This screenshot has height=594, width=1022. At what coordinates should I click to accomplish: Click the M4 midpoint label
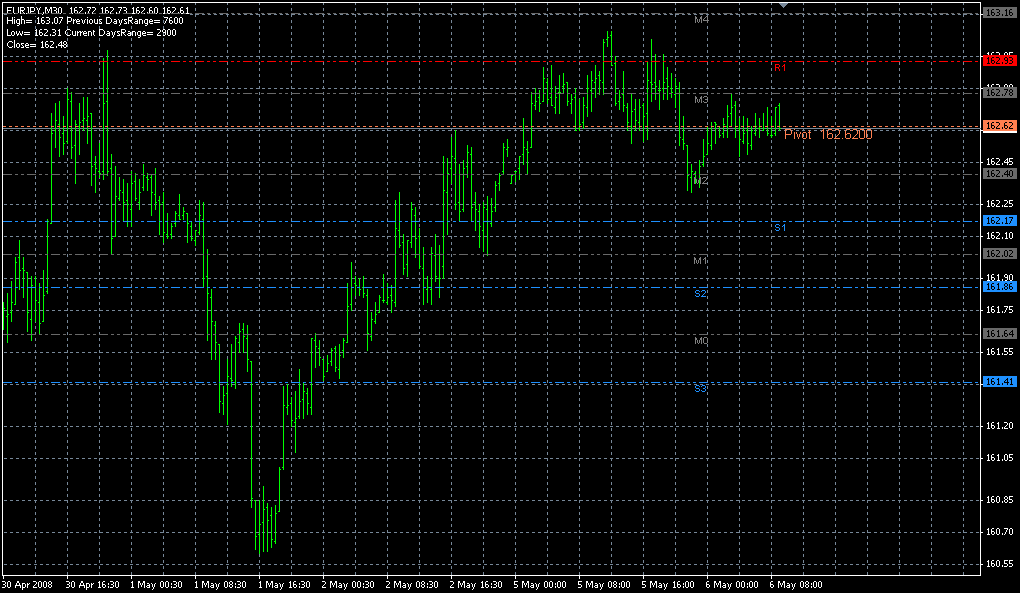[x=701, y=19]
